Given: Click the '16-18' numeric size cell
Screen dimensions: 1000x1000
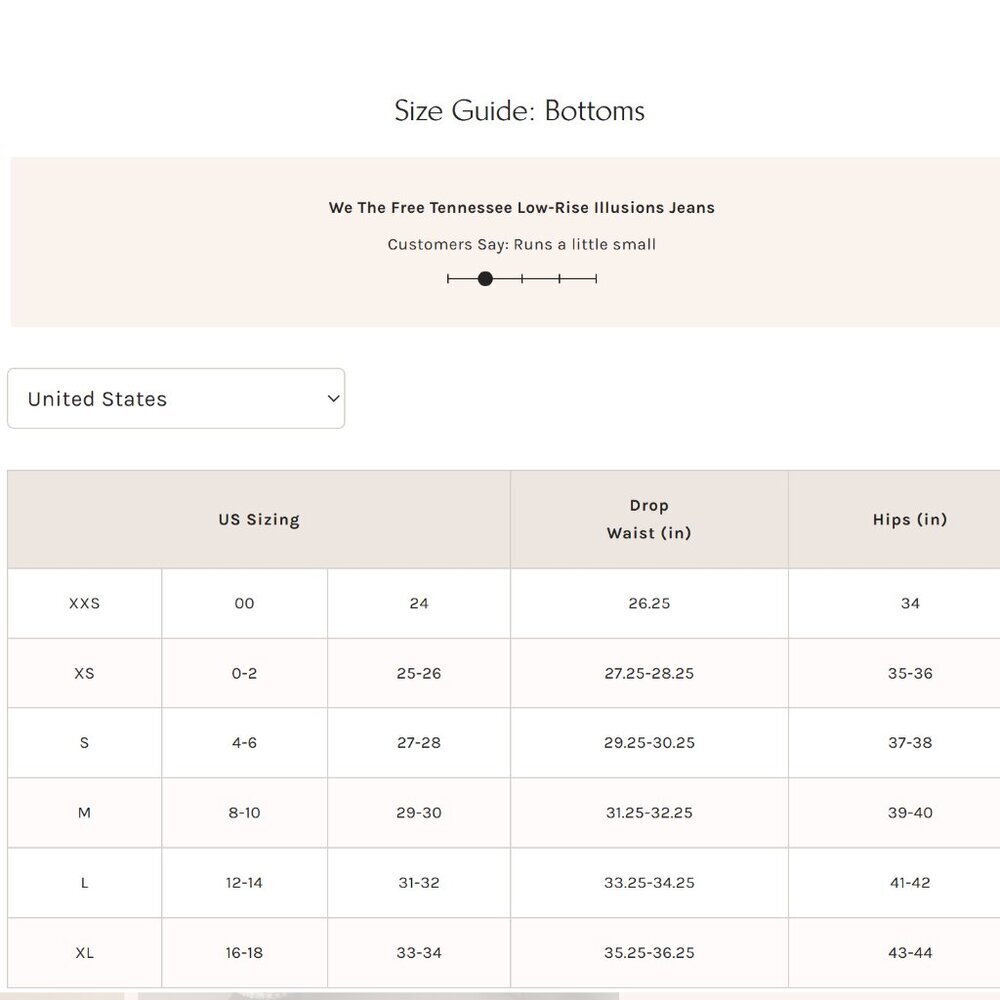Looking at the screenshot, I should tap(244, 953).
